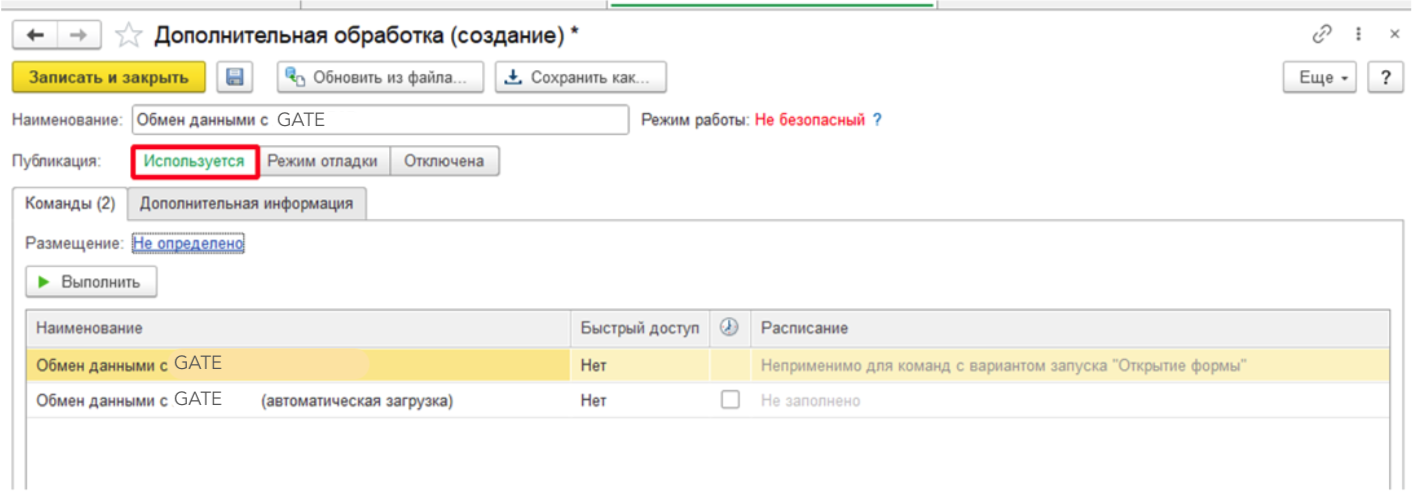Viewport: 1414px width, 492px height.
Task: Click the Не определено placement link
Action: (x=188, y=243)
